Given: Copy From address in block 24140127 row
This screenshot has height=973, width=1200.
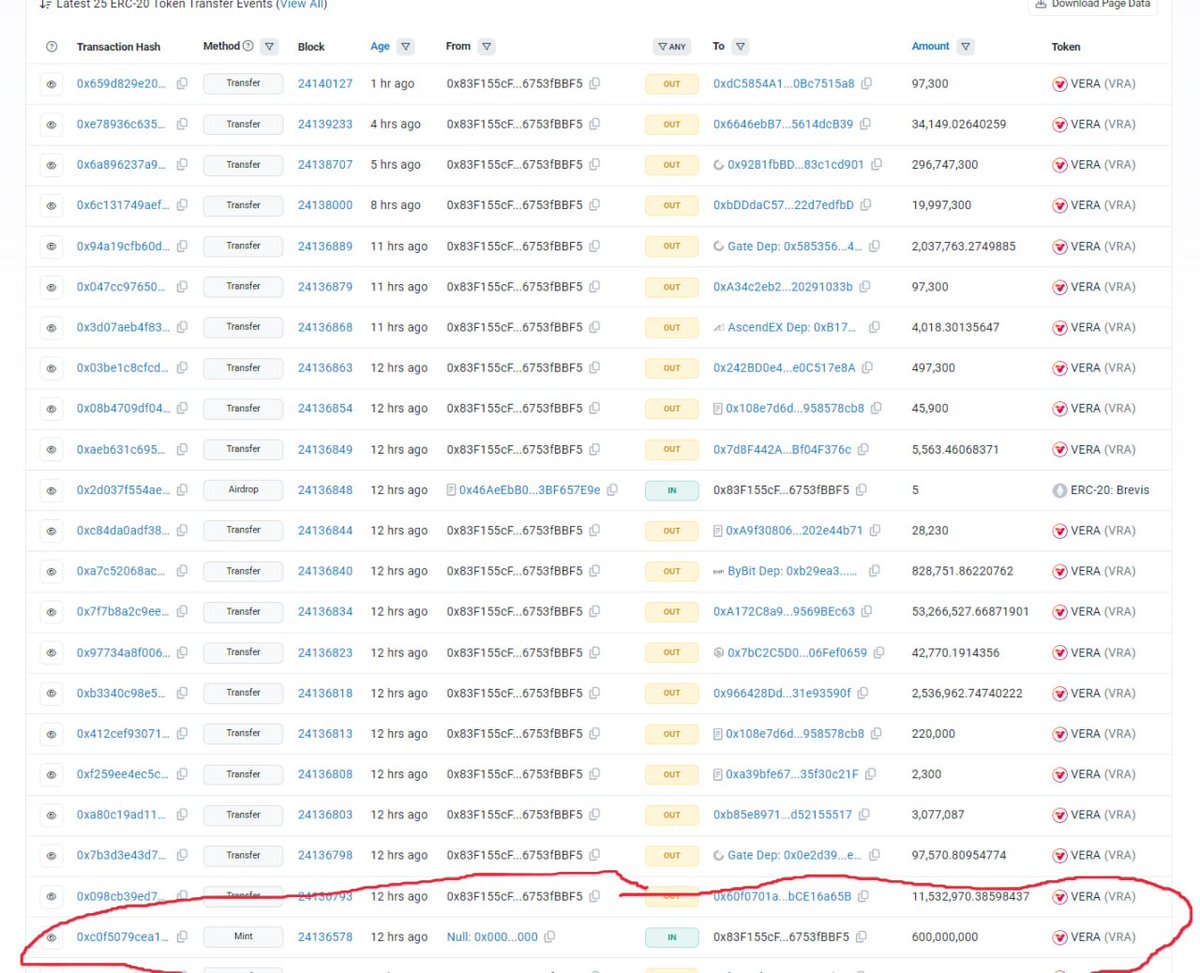Looking at the screenshot, I should pos(595,84).
